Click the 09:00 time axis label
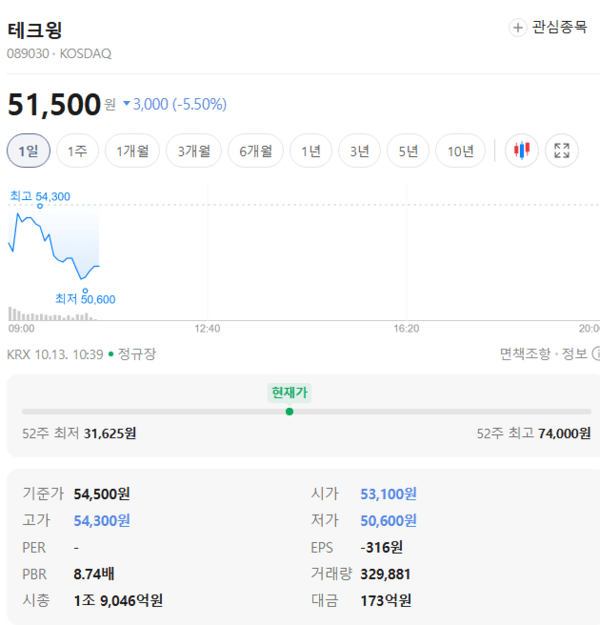Image resolution: width=600 pixels, height=625 pixels. [x=22, y=329]
